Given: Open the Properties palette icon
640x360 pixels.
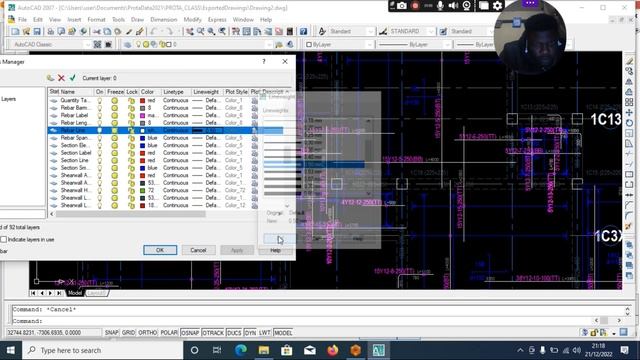Looking at the screenshot, I should [236, 31].
